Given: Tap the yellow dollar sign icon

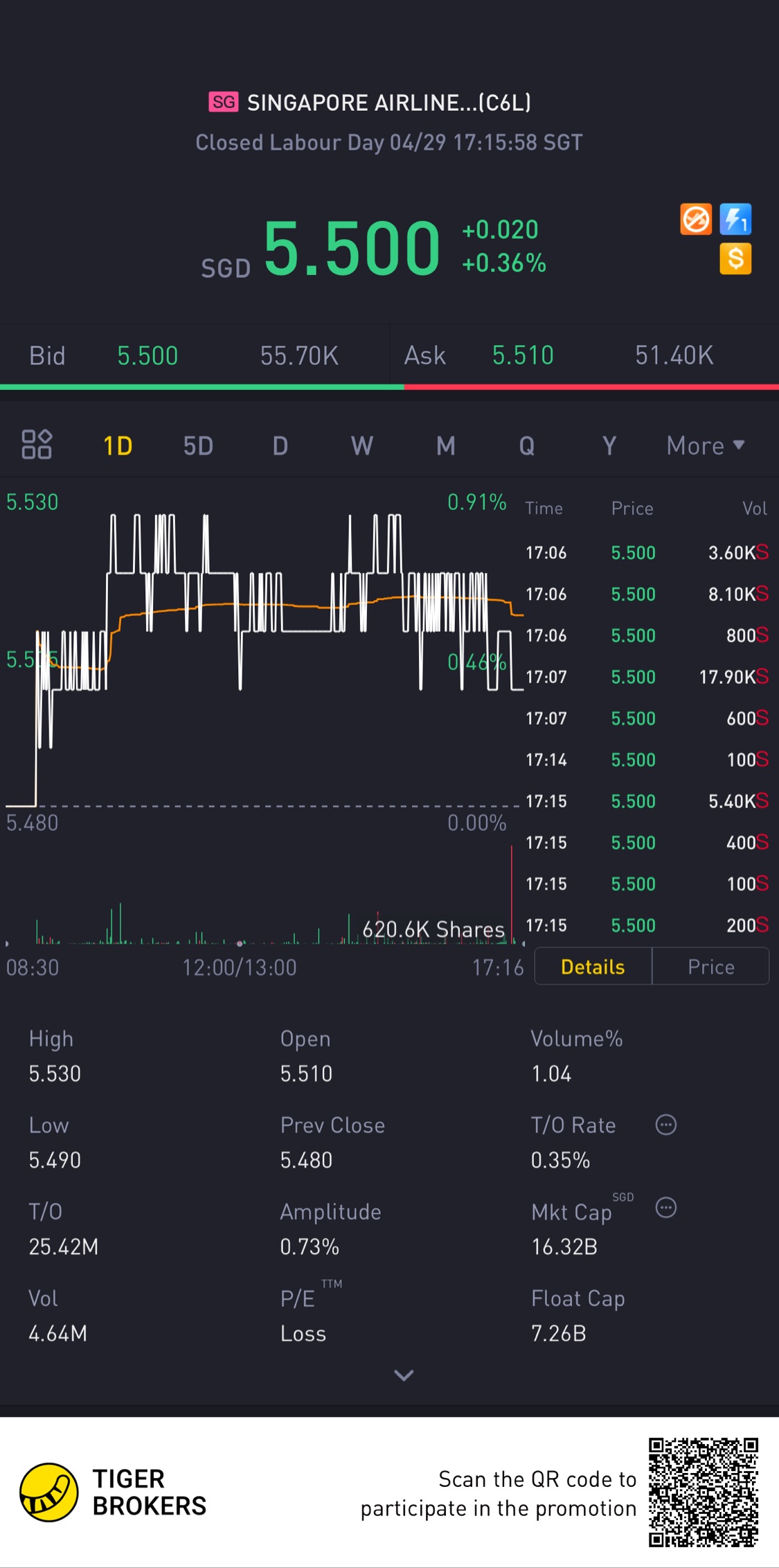Looking at the screenshot, I should [x=735, y=259].
